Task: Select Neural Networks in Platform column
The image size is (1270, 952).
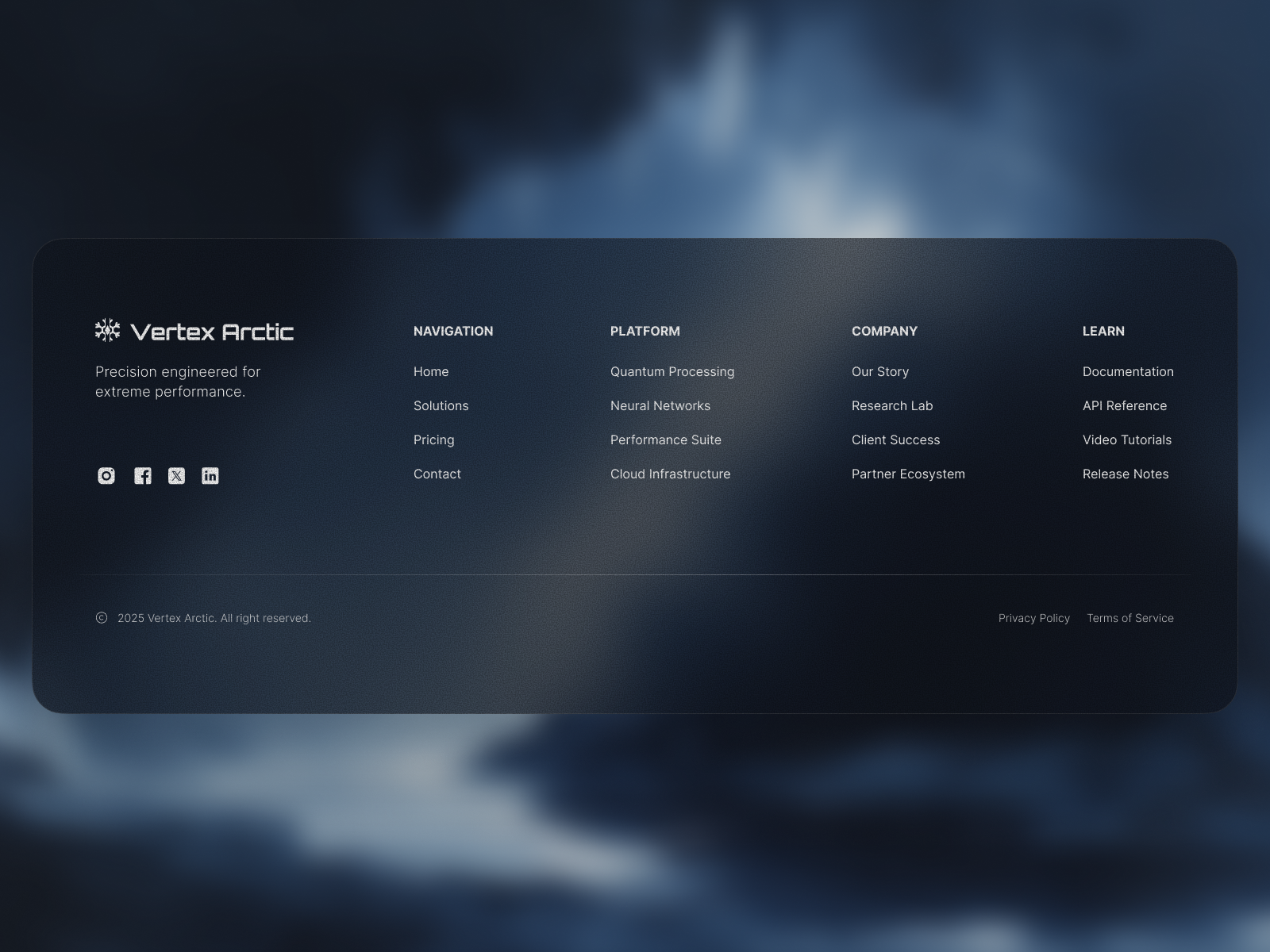Action: pyautogui.click(x=660, y=405)
